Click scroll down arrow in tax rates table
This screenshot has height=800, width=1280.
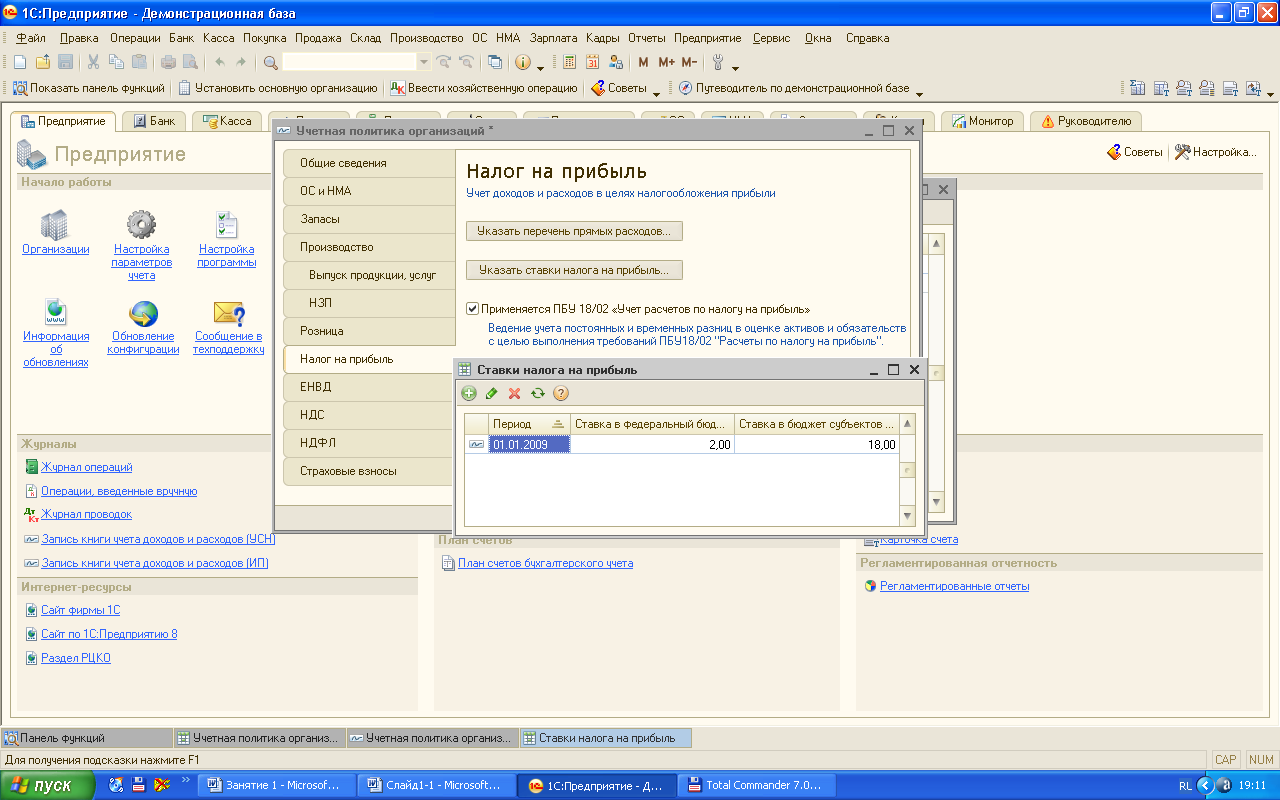coord(908,516)
